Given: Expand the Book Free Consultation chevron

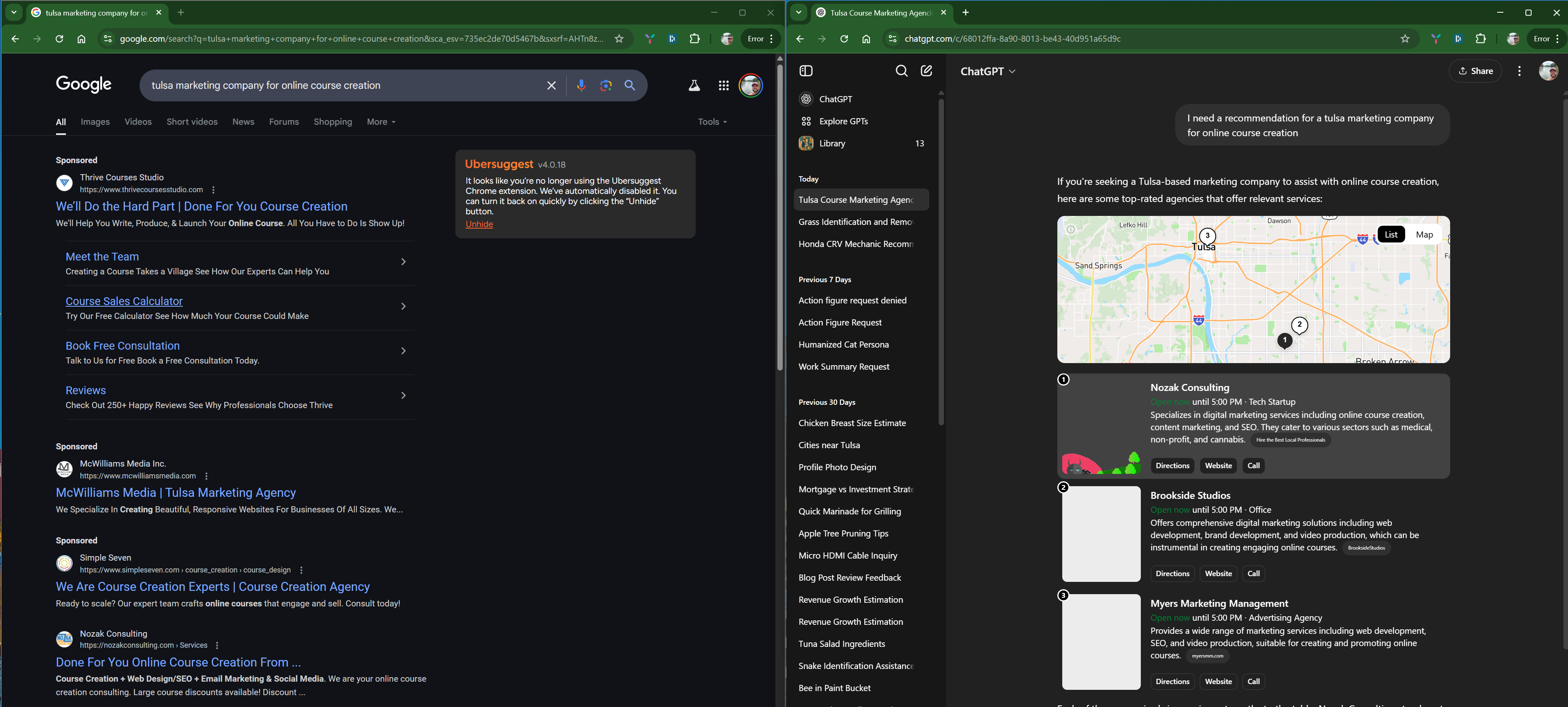Looking at the screenshot, I should (403, 351).
